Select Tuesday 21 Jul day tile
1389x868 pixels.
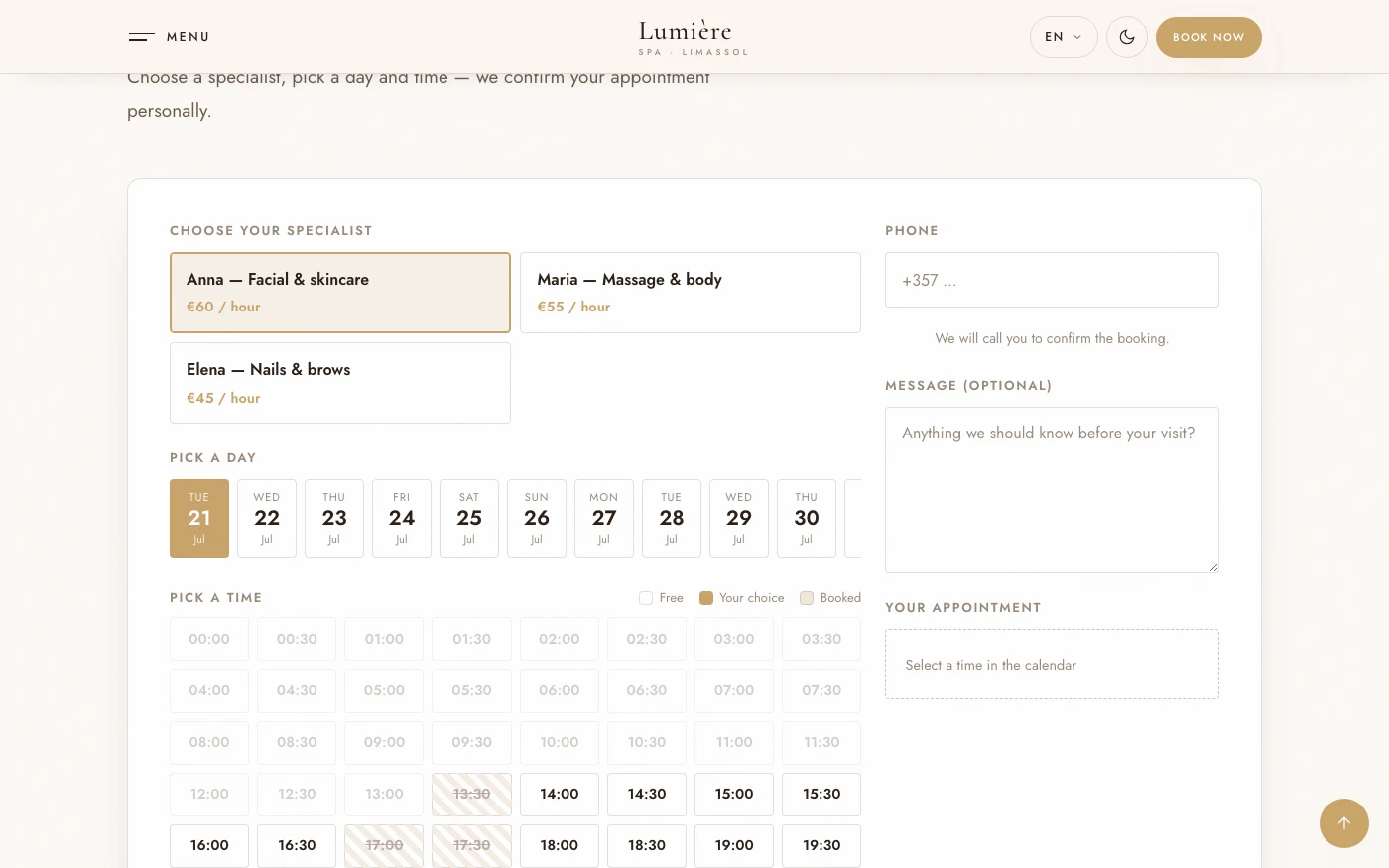199,518
